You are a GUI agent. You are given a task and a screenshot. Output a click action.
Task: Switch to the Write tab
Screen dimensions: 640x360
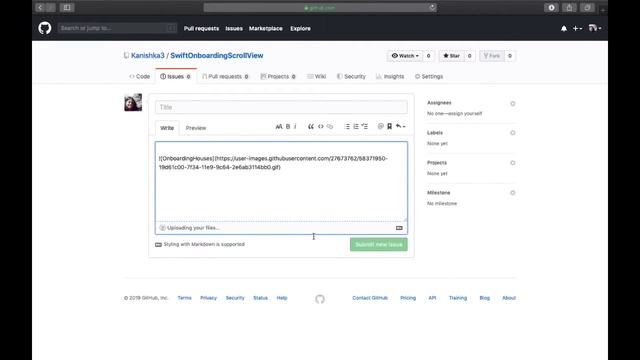pos(167,128)
